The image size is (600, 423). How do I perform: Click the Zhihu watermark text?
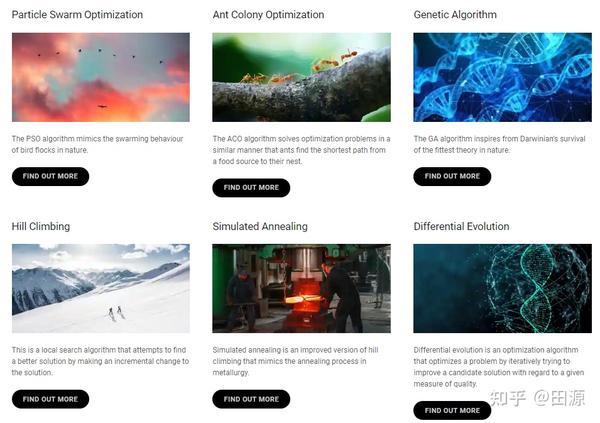point(537,398)
